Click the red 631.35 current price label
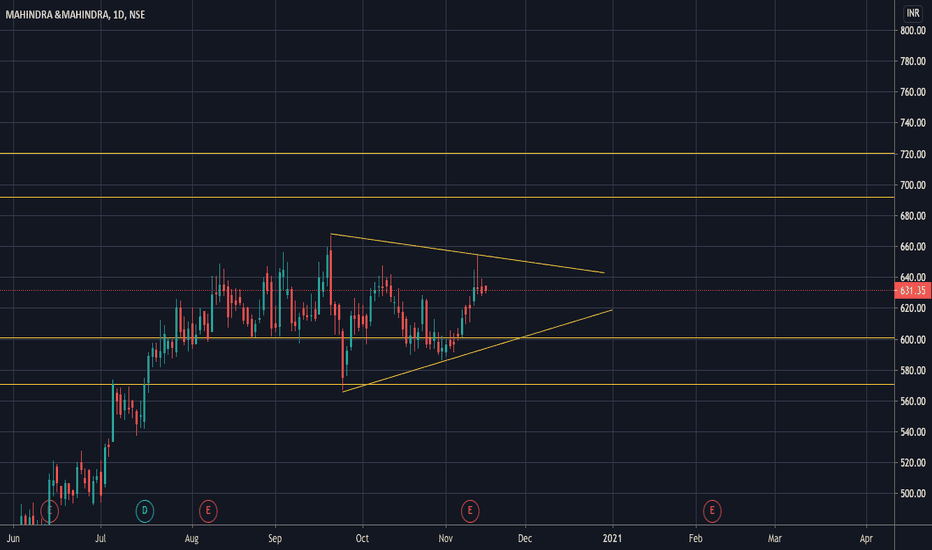Screen dimensions: 932x550 912,291
